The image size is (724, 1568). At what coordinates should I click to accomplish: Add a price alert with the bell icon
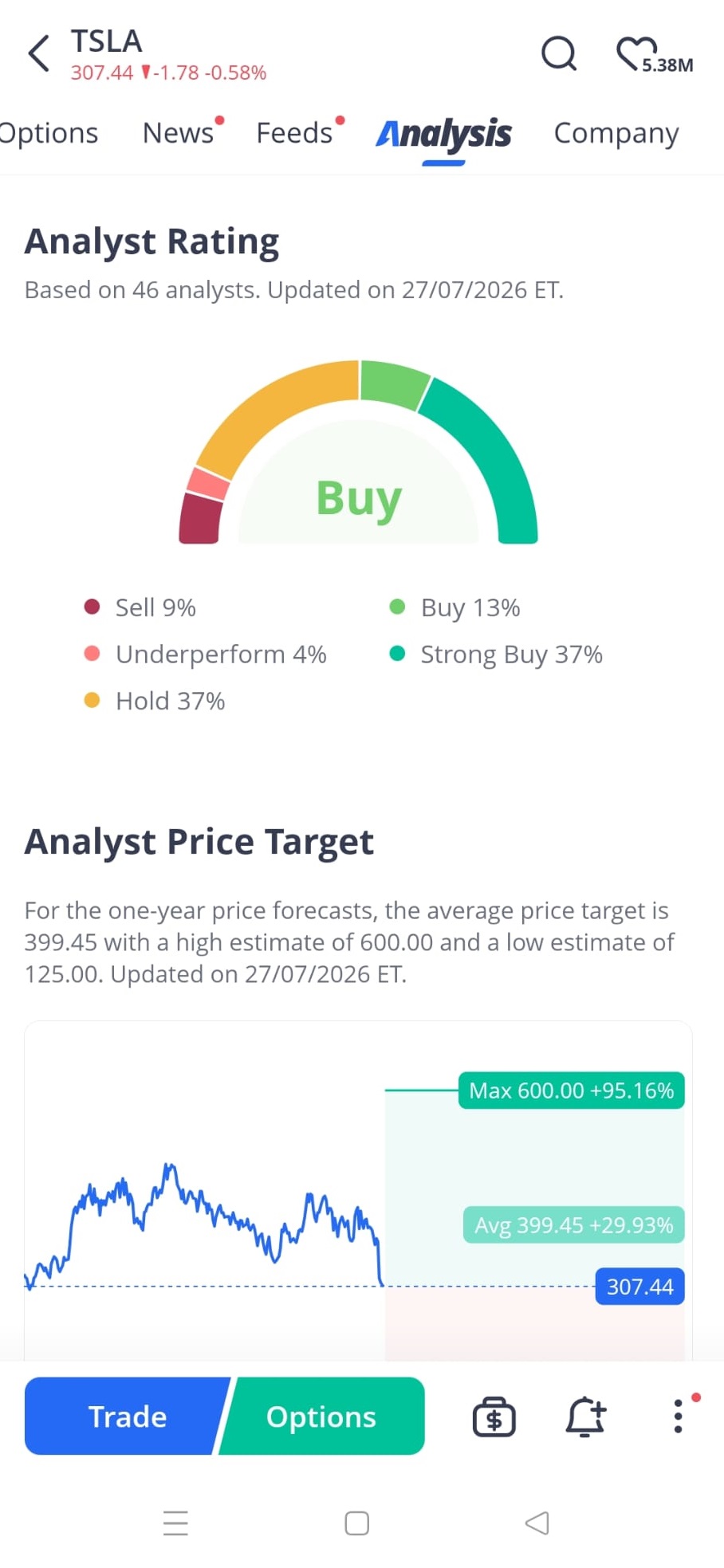[x=586, y=1417]
